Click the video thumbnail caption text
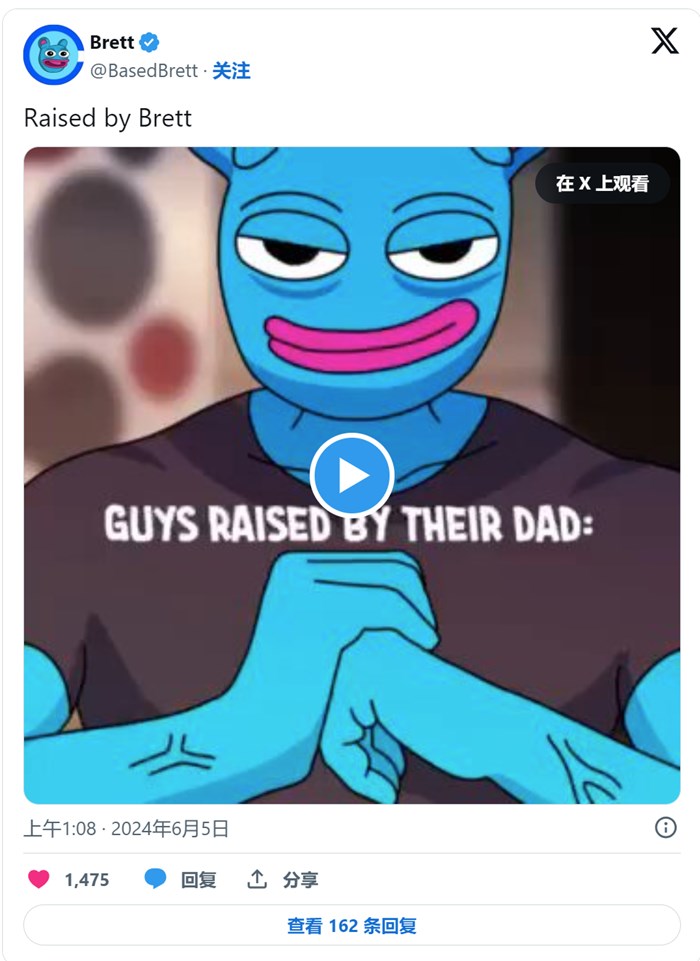The width and height of the screenshot is (700, 961). (x=349, y=525)
